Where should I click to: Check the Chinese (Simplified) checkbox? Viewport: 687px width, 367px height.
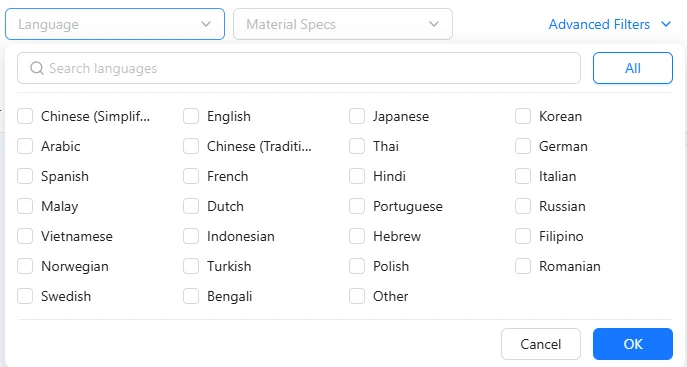point(25,116)
